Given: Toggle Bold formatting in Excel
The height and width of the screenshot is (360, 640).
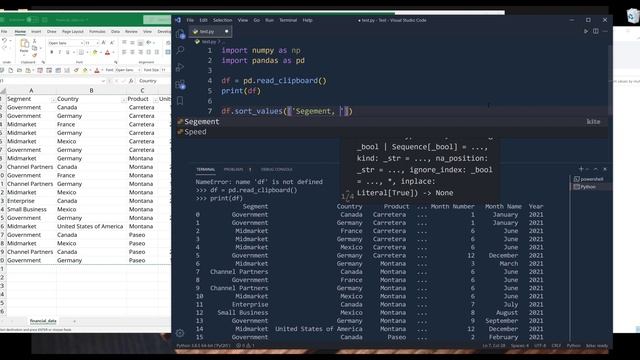Looking at the screenshot, I should pos(51,52).
